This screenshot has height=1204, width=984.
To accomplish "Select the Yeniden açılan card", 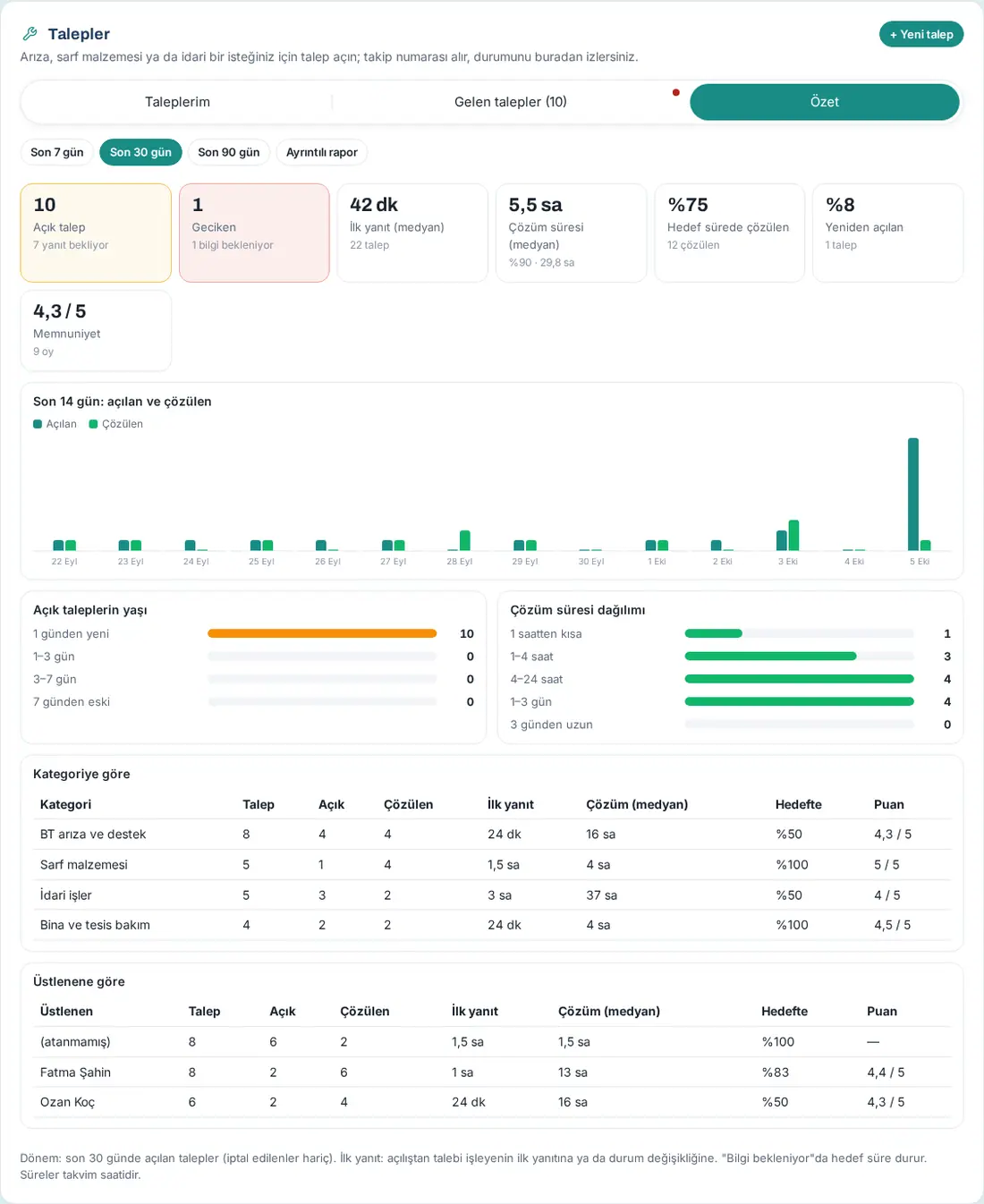I will pos(887,233).
